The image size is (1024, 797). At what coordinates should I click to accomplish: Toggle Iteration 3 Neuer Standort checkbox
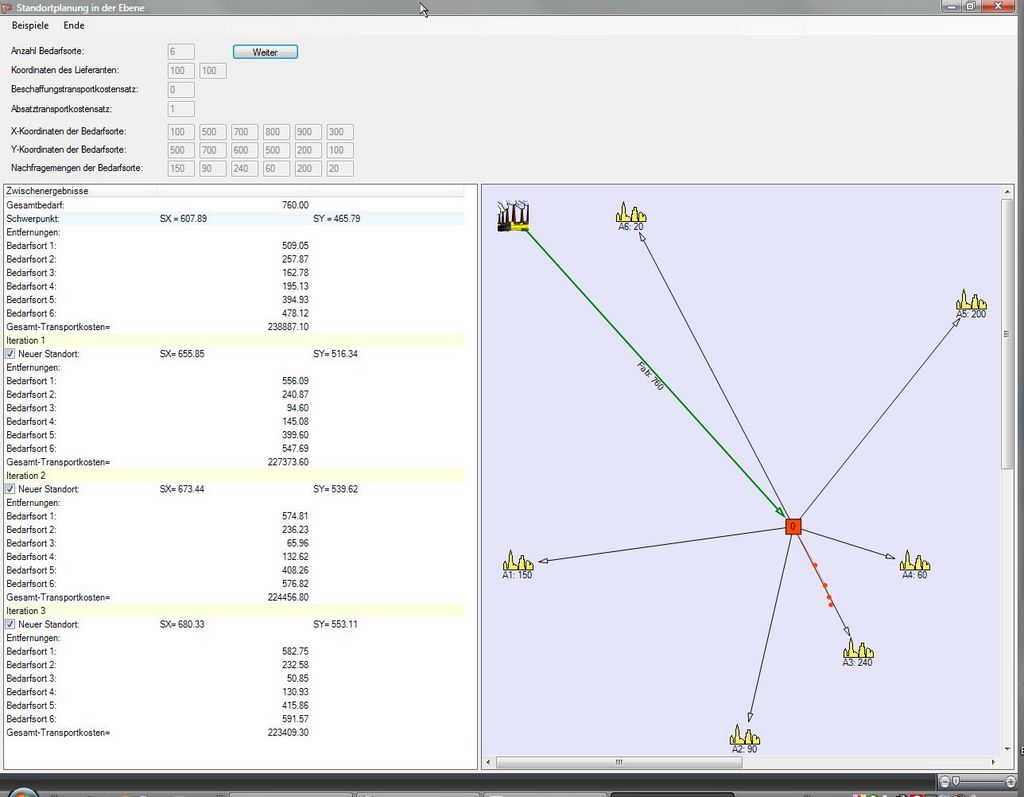tap(10, 624)
